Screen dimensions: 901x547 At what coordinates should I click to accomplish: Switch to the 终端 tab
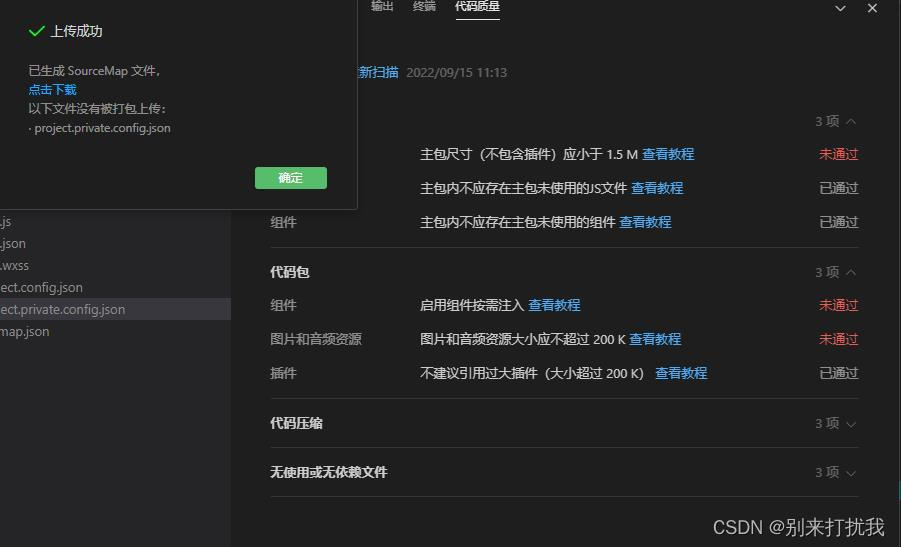click(x=424, y=6)
